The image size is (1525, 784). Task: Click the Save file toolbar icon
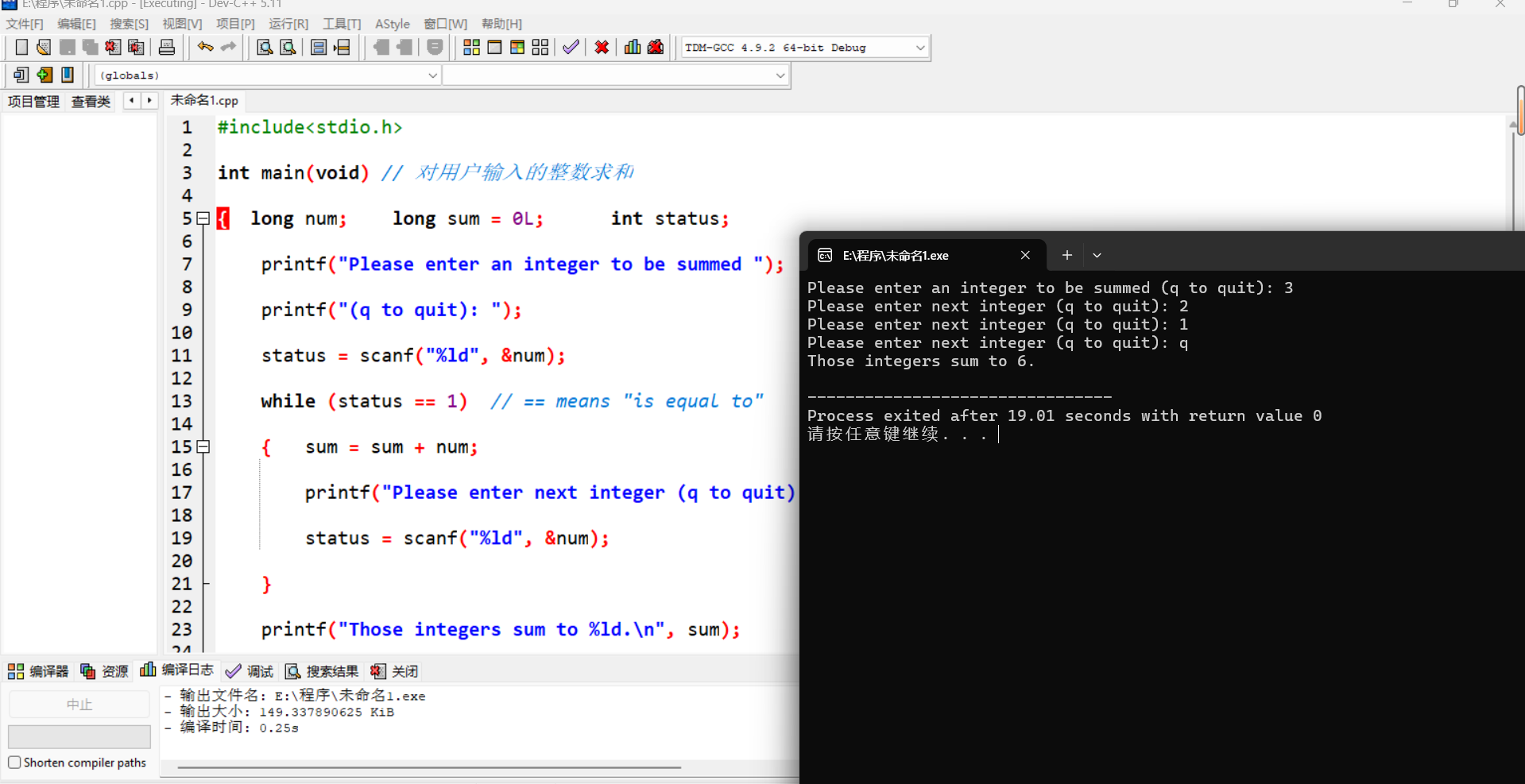[x=68, y=48]
